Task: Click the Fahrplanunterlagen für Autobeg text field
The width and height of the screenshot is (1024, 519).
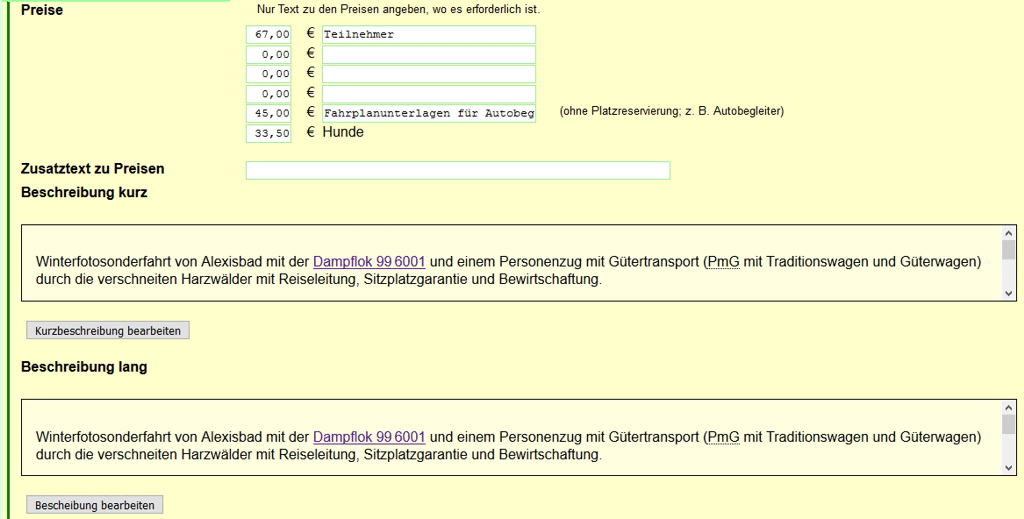Action: 428,113
